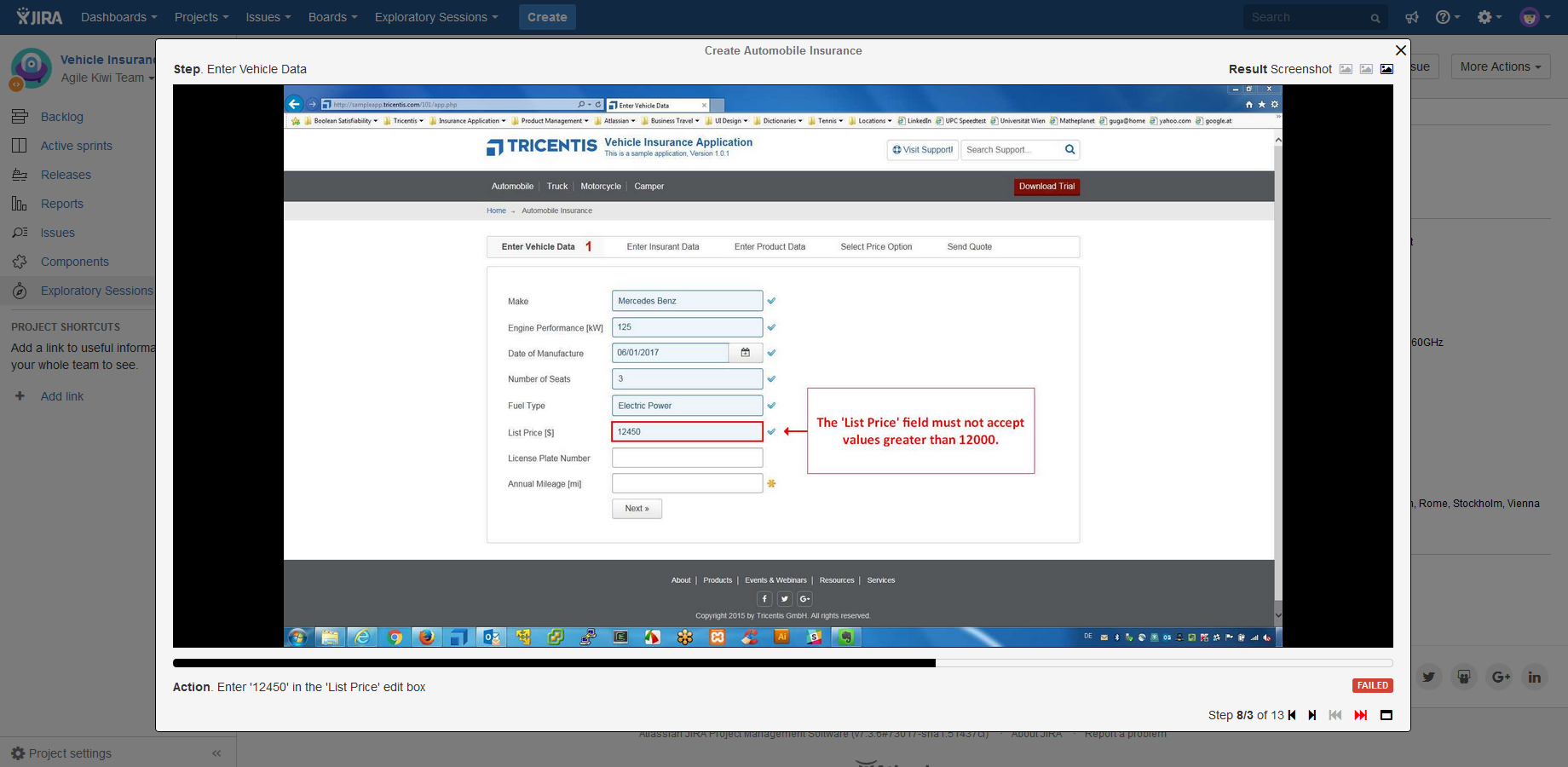Open Issues in the project sidebar
The image size is (1568, 767).
click(x=58, y=233)
